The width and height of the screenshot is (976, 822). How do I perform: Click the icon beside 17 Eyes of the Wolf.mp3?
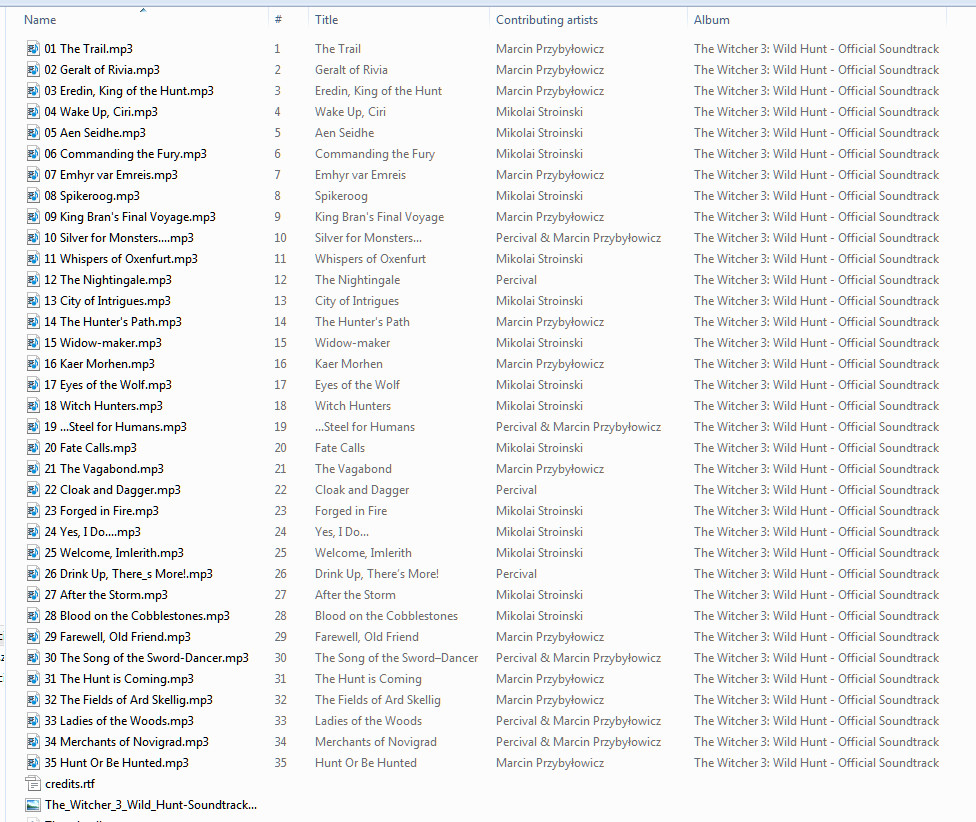pyautogui.click(x=33, y=385)
